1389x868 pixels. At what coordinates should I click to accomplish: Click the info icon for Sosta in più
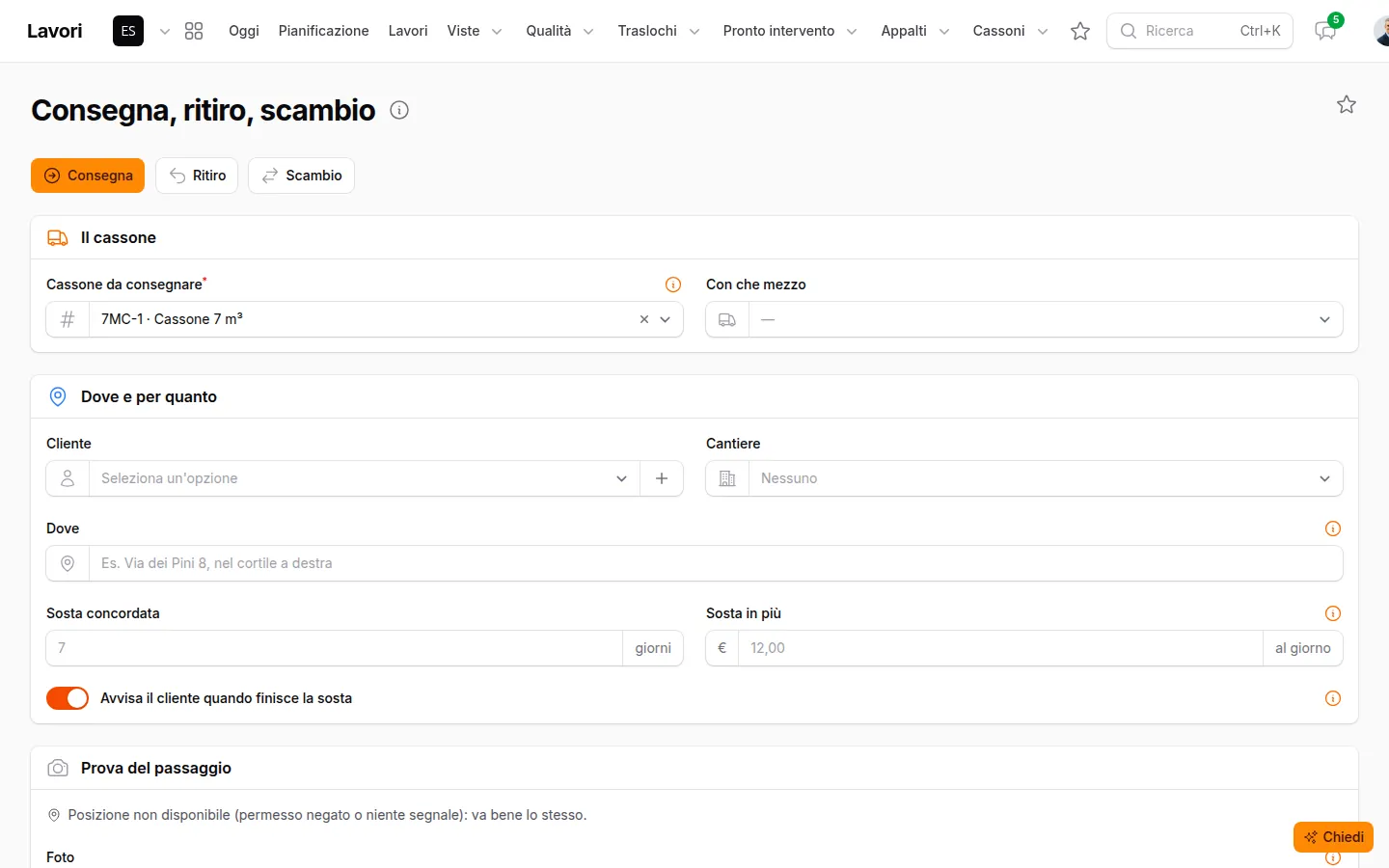[1333, 613]
